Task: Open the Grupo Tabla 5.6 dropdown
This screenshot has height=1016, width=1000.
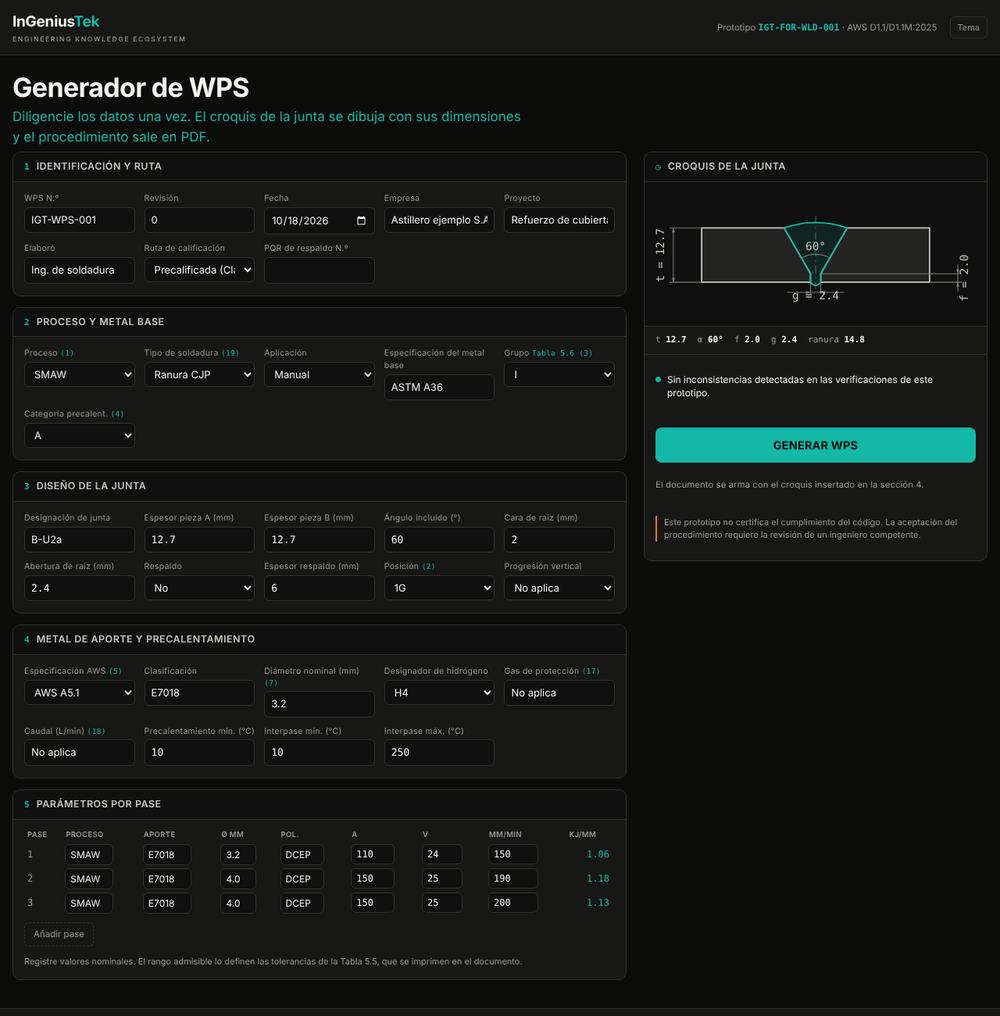Action: [x=559, y=375]
